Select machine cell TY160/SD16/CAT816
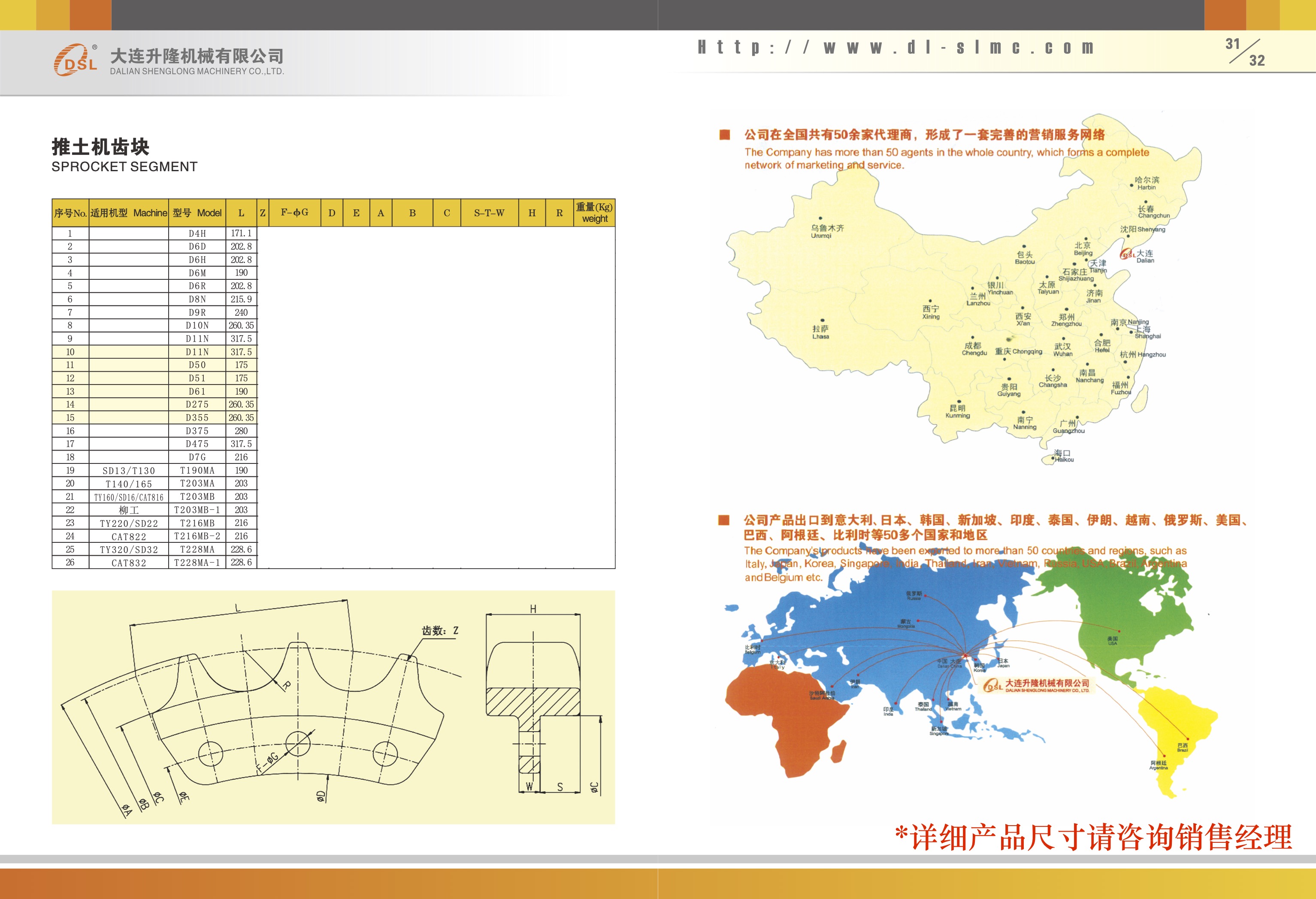The image size is (1316, 899). [129, 497]
